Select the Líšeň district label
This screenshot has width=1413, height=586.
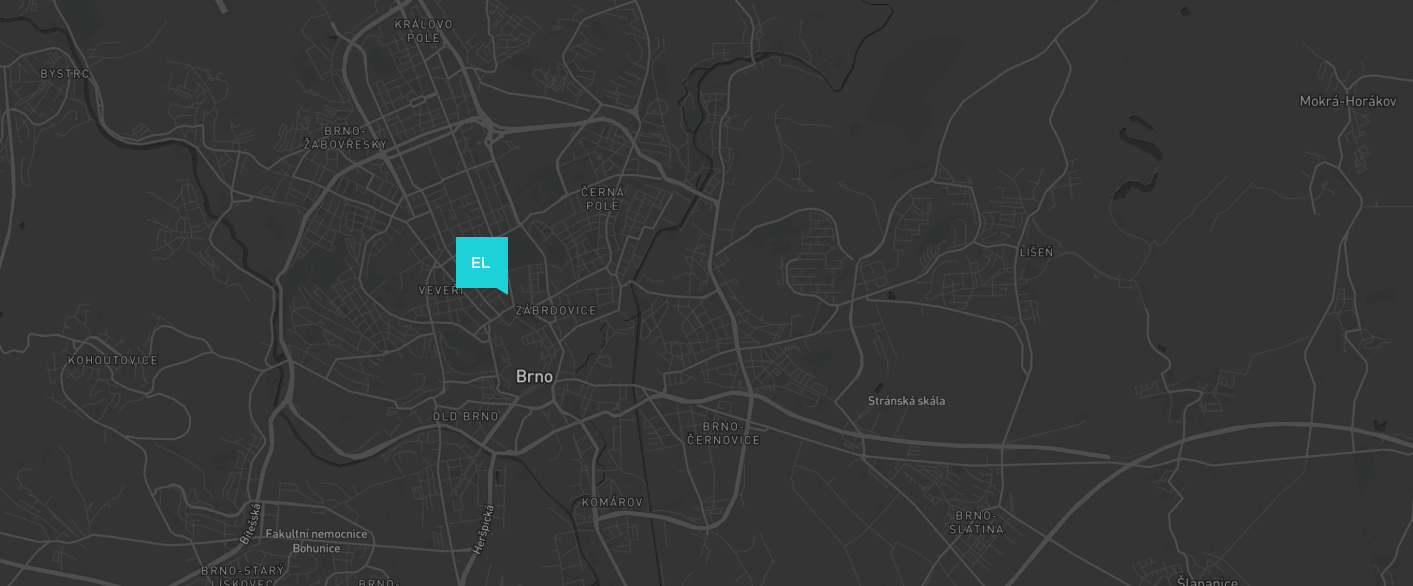pyautogui.click(x=1036, y=252)
